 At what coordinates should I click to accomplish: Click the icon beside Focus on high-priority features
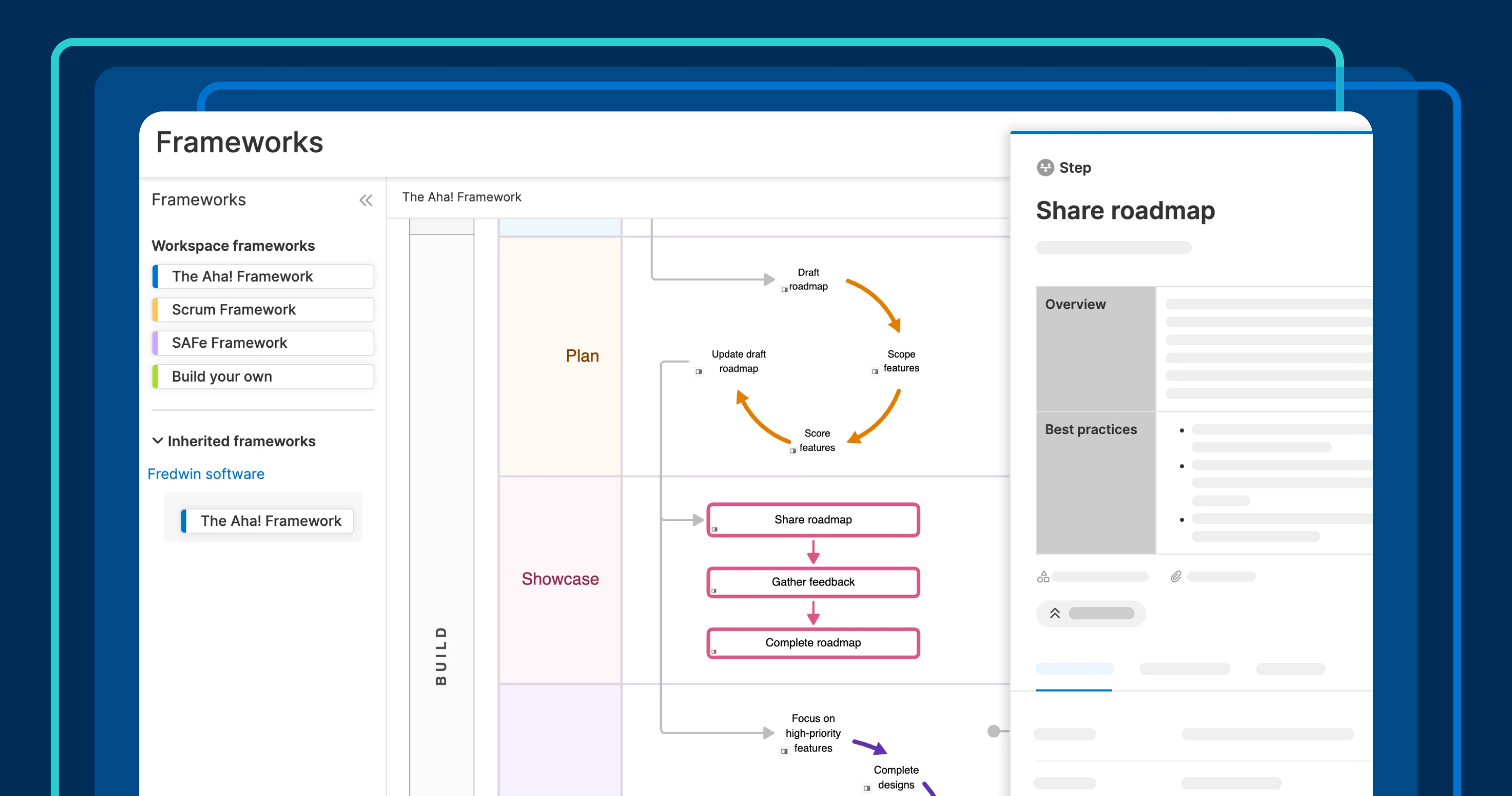coord(785,751)
